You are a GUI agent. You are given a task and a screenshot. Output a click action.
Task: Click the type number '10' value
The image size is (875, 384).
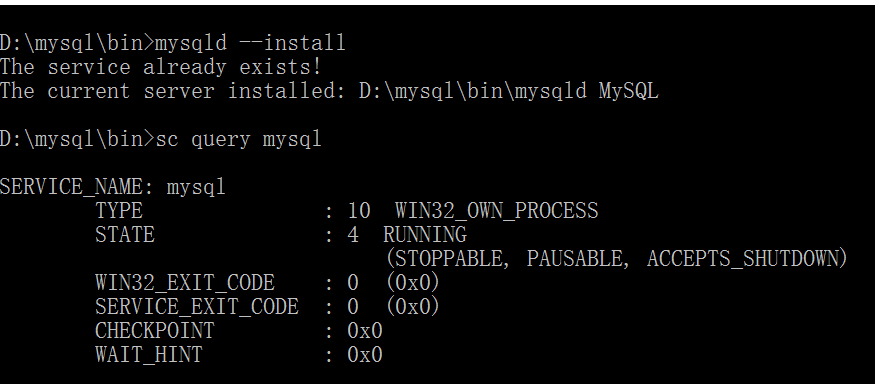coord(359,210)
